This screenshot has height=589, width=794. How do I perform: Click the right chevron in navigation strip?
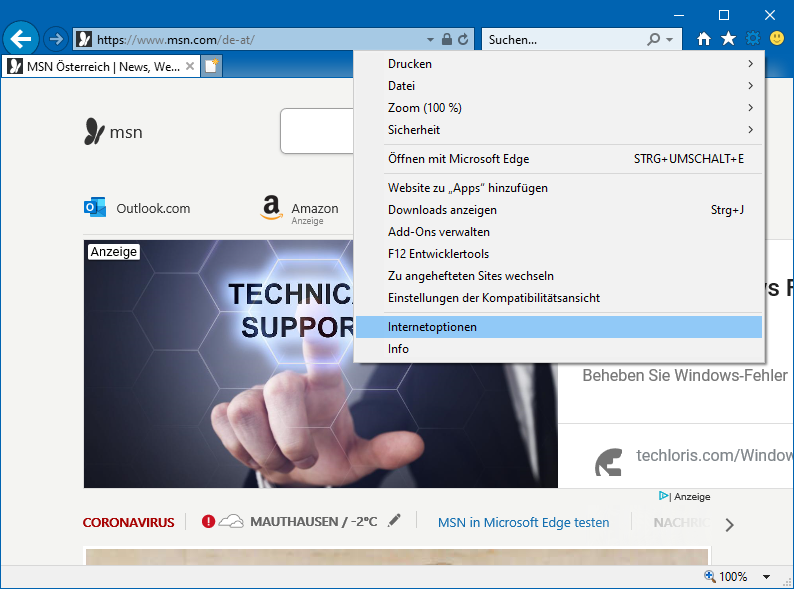(729, 525)
